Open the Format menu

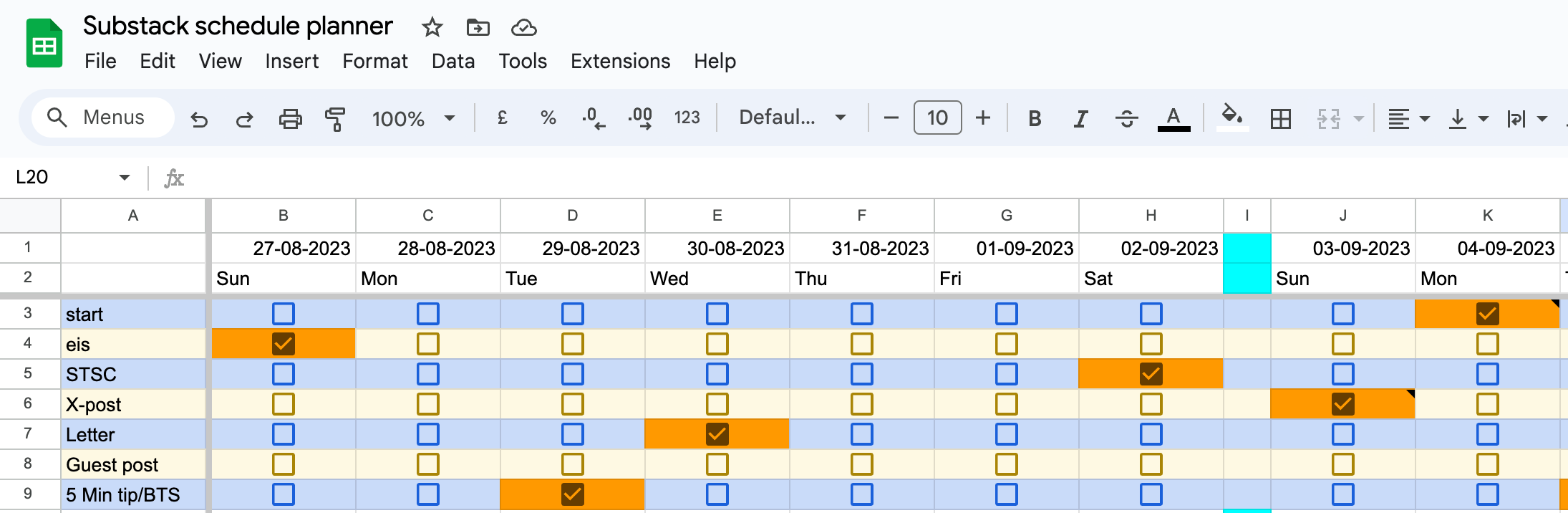coord(375,61)
